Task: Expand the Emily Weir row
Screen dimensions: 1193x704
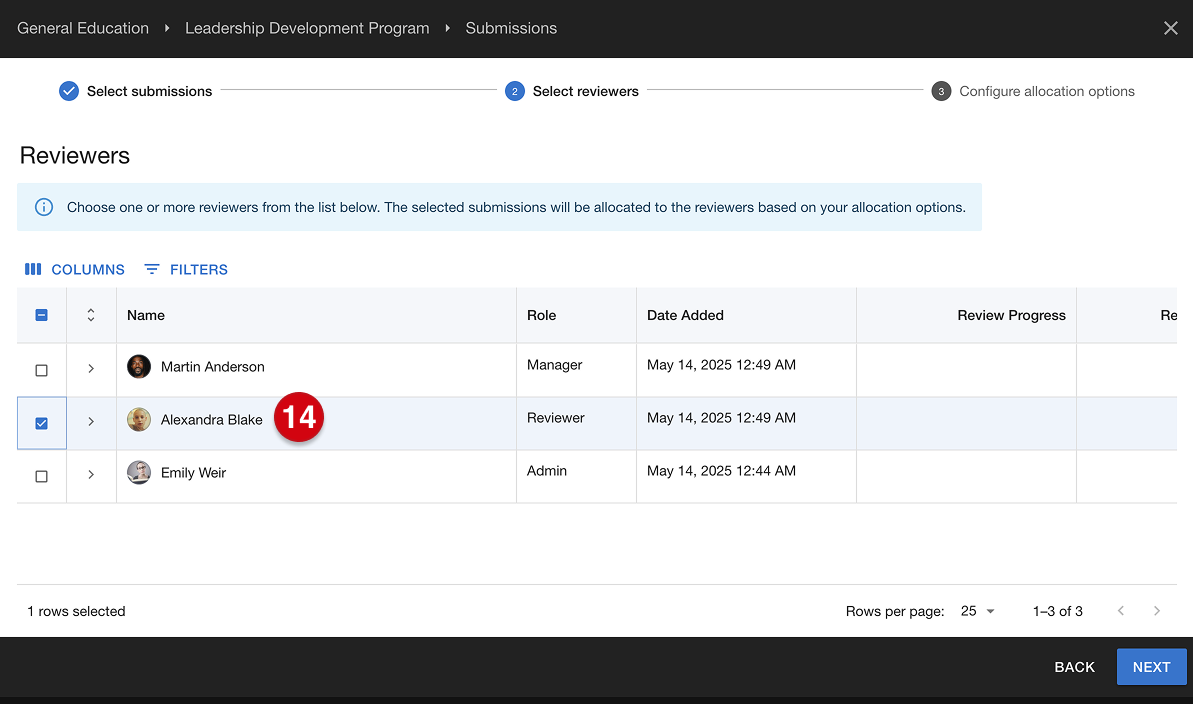Action: 91,474
